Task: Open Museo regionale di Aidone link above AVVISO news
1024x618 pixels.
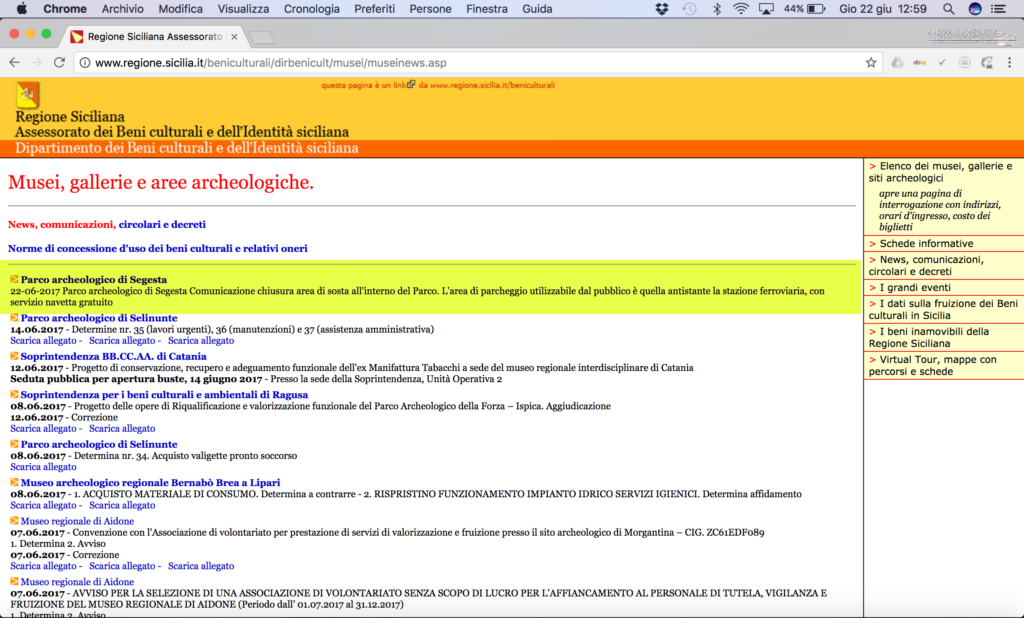Action: (x=77, y=582)
